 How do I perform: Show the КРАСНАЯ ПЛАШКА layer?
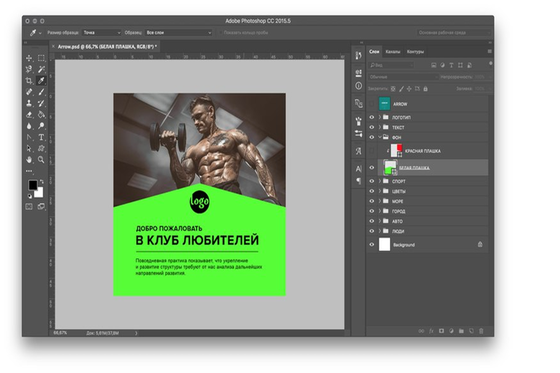pos(372,151)
